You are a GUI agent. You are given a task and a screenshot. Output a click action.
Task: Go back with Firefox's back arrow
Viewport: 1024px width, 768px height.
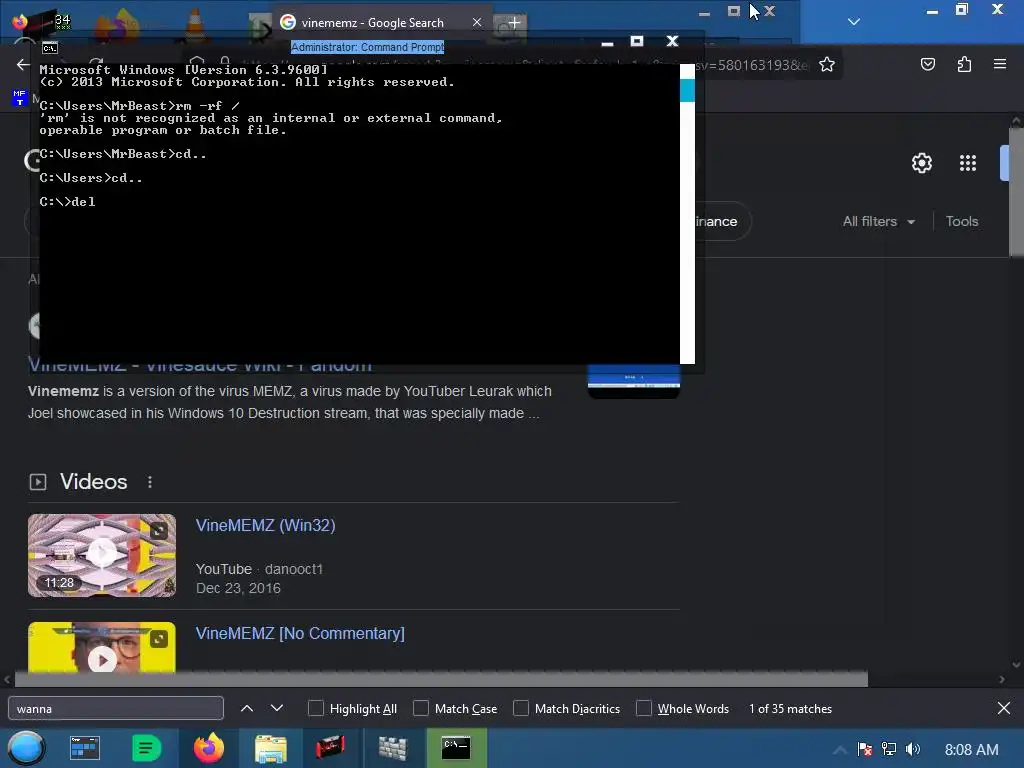(x=23, y=65)
